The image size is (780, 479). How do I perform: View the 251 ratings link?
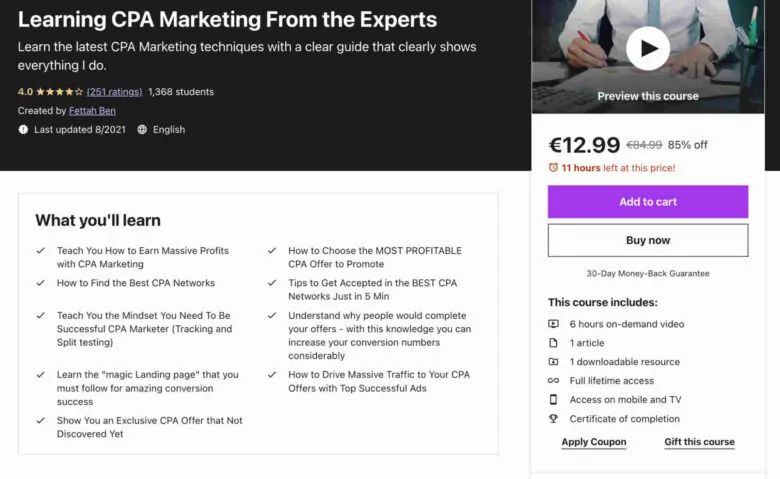(x=114, y=92)
